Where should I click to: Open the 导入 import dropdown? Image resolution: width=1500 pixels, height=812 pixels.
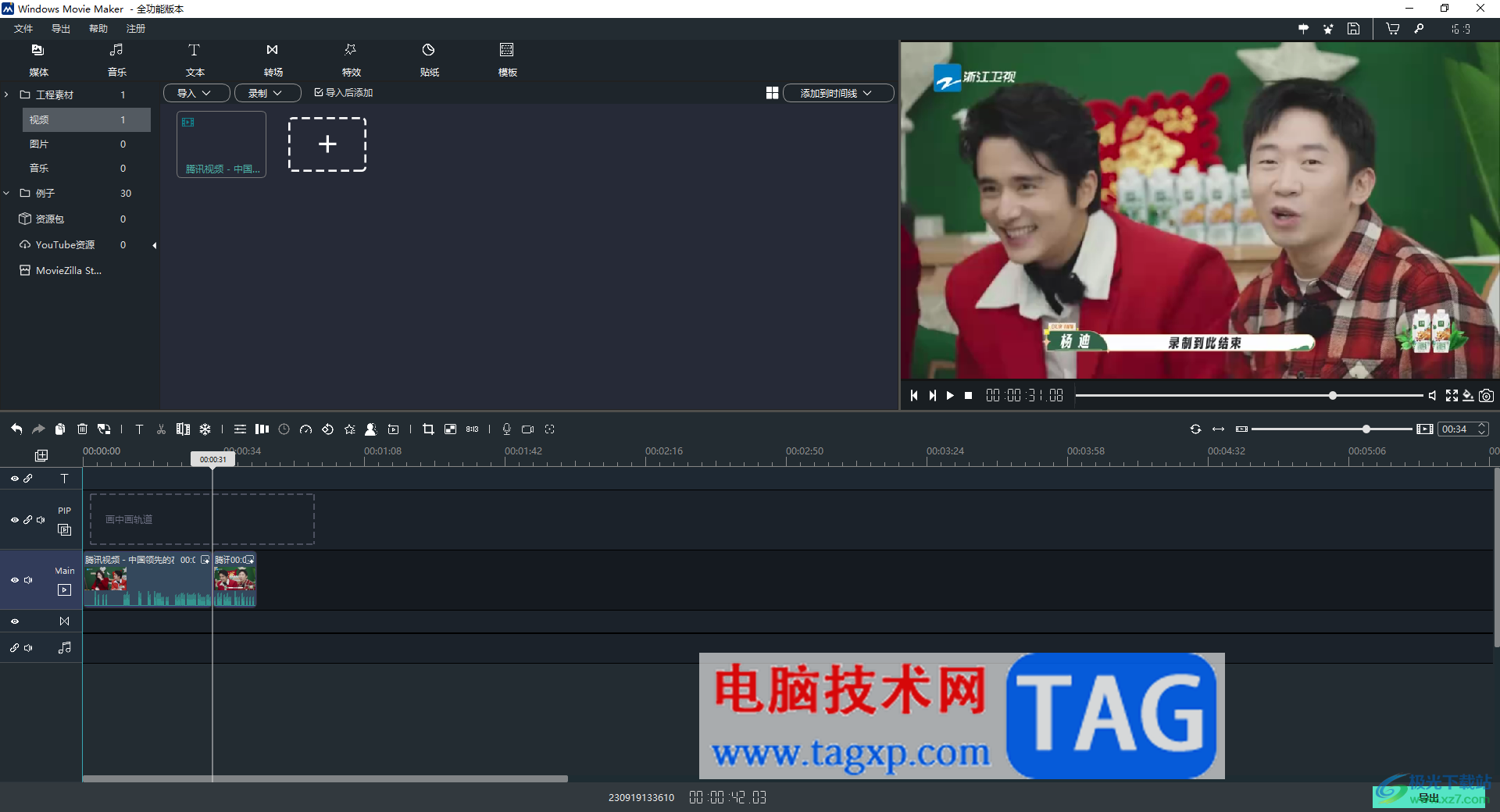[196, 93]
